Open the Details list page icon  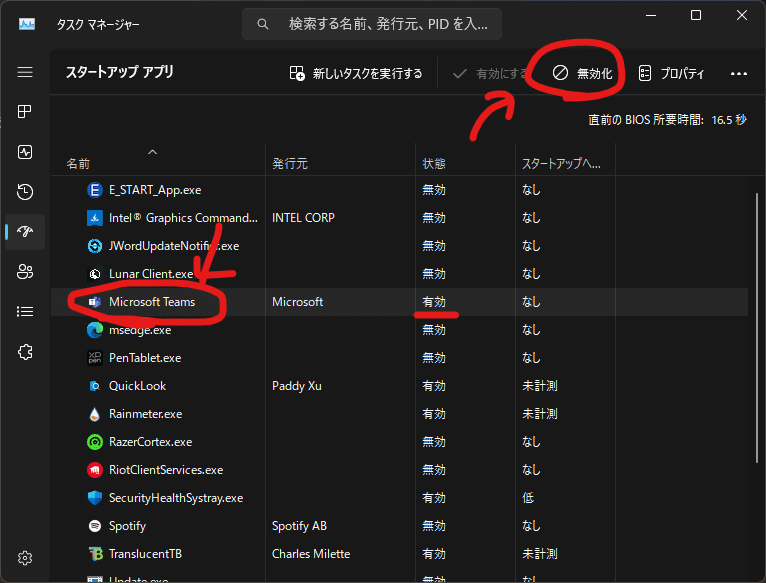point(25,312)
